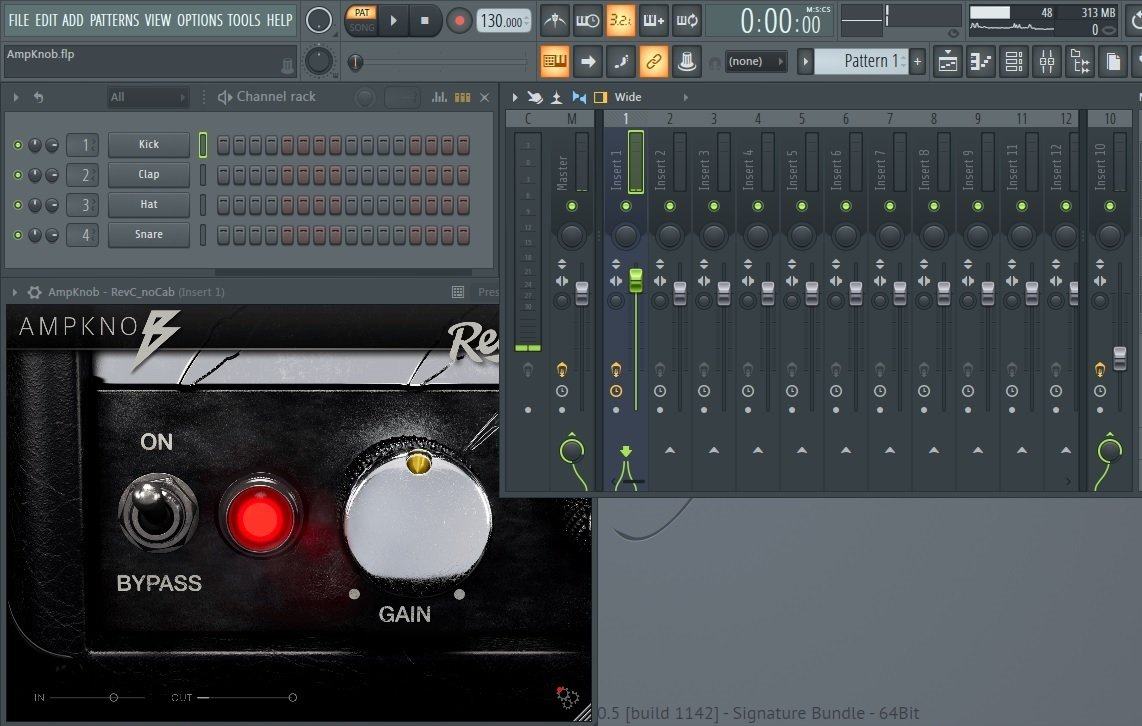
Task: Open the EDIT menu
Action: [46, 20]
